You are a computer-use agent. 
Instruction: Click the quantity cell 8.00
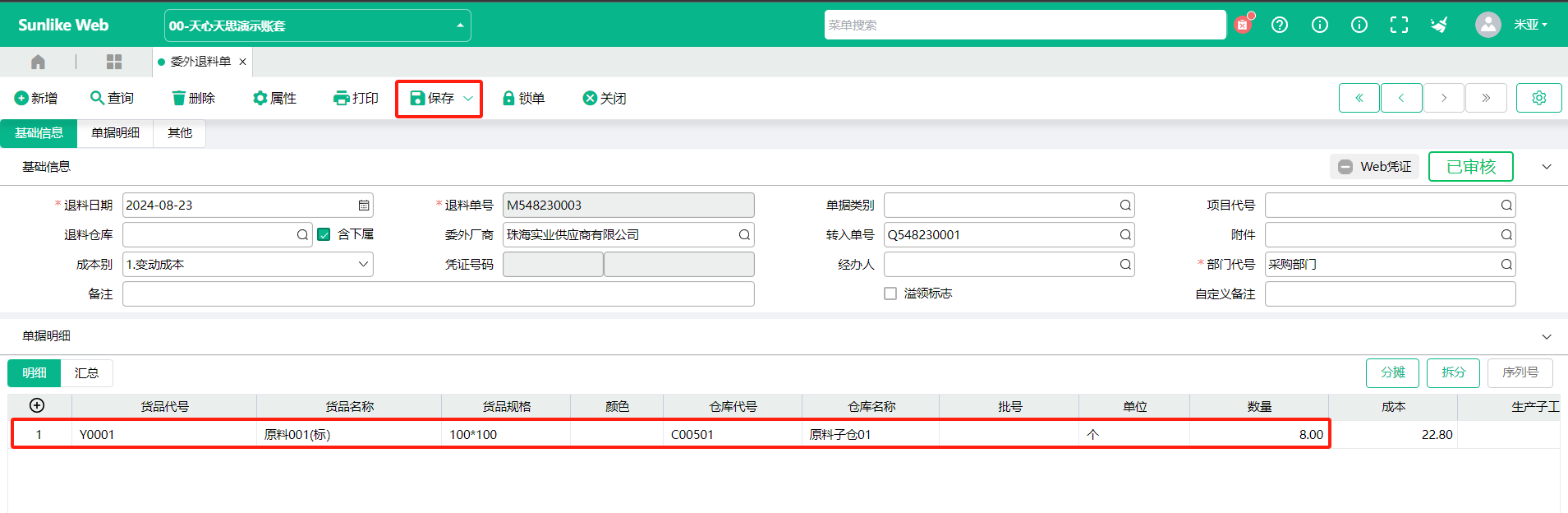click(1258, 435)
